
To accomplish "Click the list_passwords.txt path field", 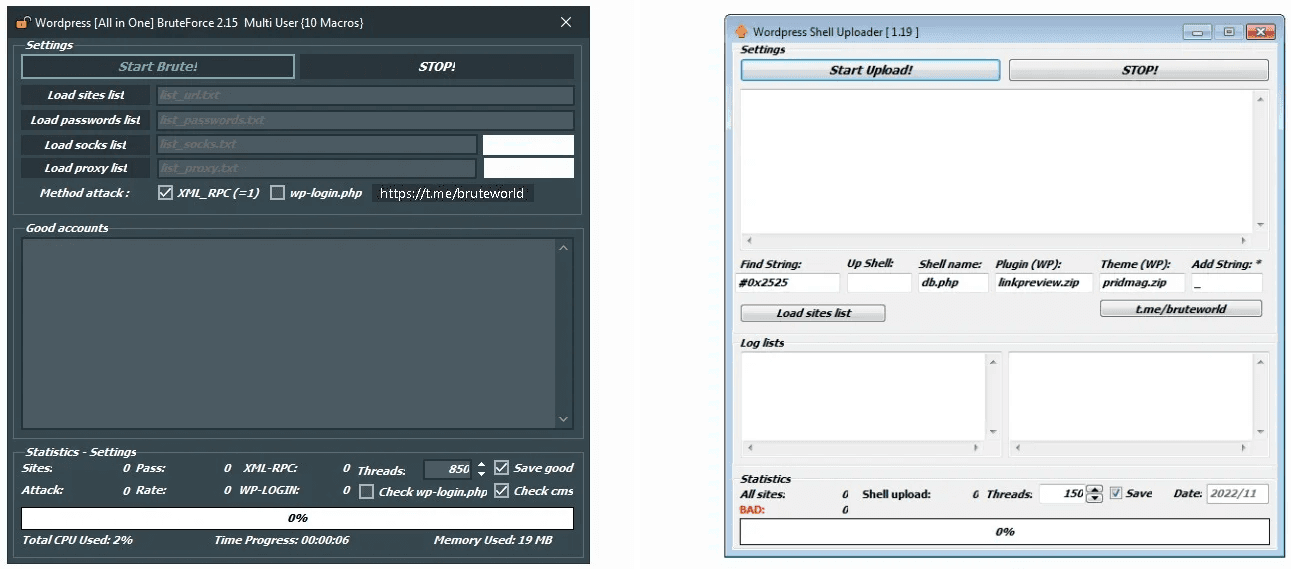I will click(365, 120).
